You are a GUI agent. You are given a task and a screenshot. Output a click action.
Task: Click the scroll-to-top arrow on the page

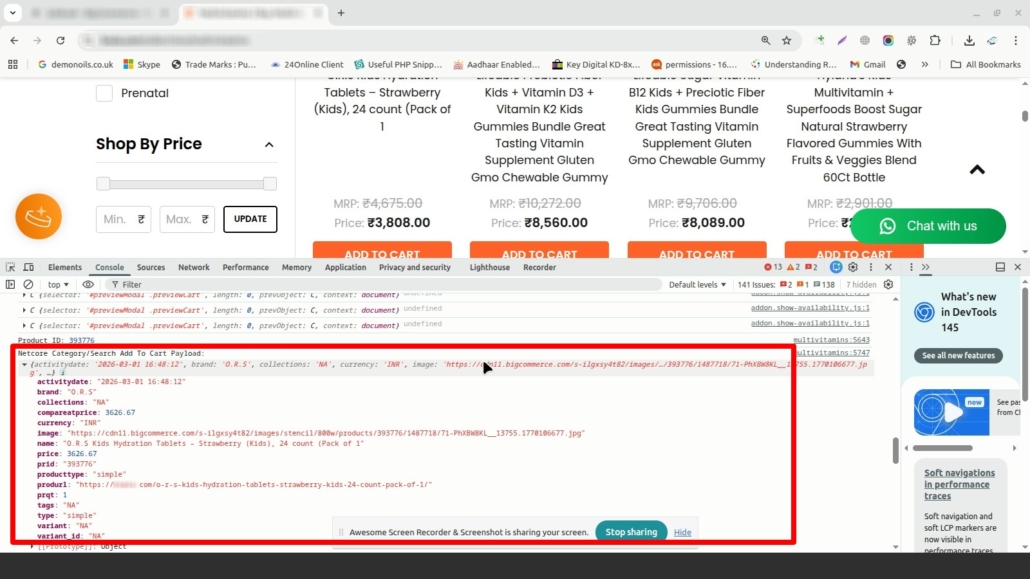pyautogui.click(x=977, y=169)
